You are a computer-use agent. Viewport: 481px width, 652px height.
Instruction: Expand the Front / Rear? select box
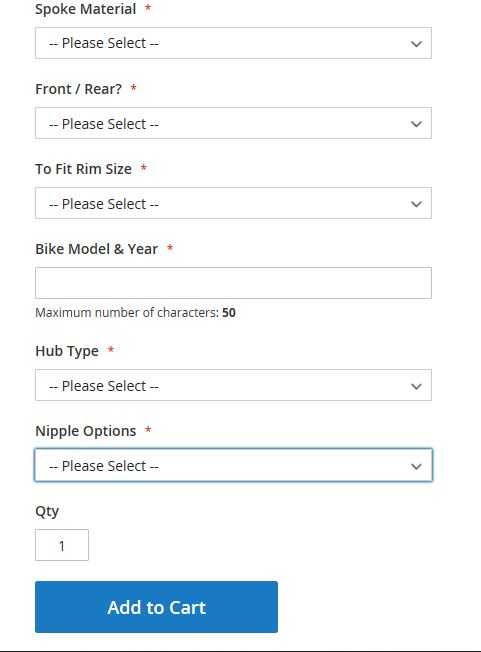click(233, 123)
